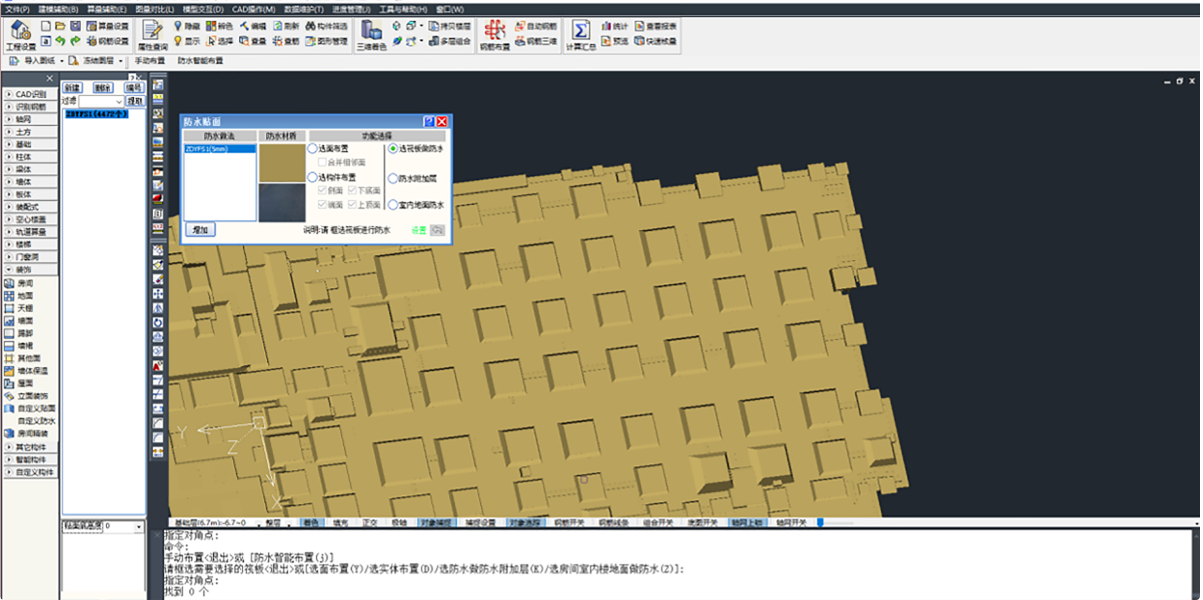Open 构件筛选 component filter
This screenshot has width=1203, height=600.
pyautogui.click(x=324, y=25)
